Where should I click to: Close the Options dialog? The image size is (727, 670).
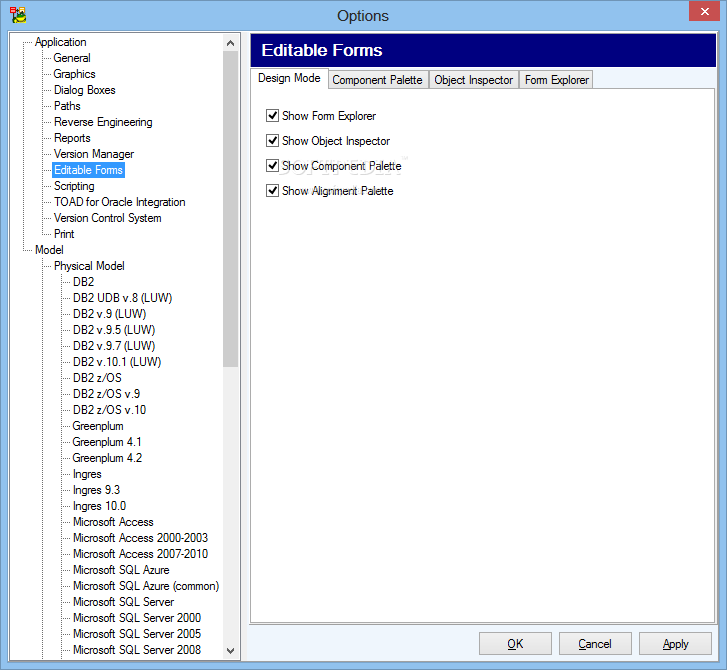coord(704,12)
